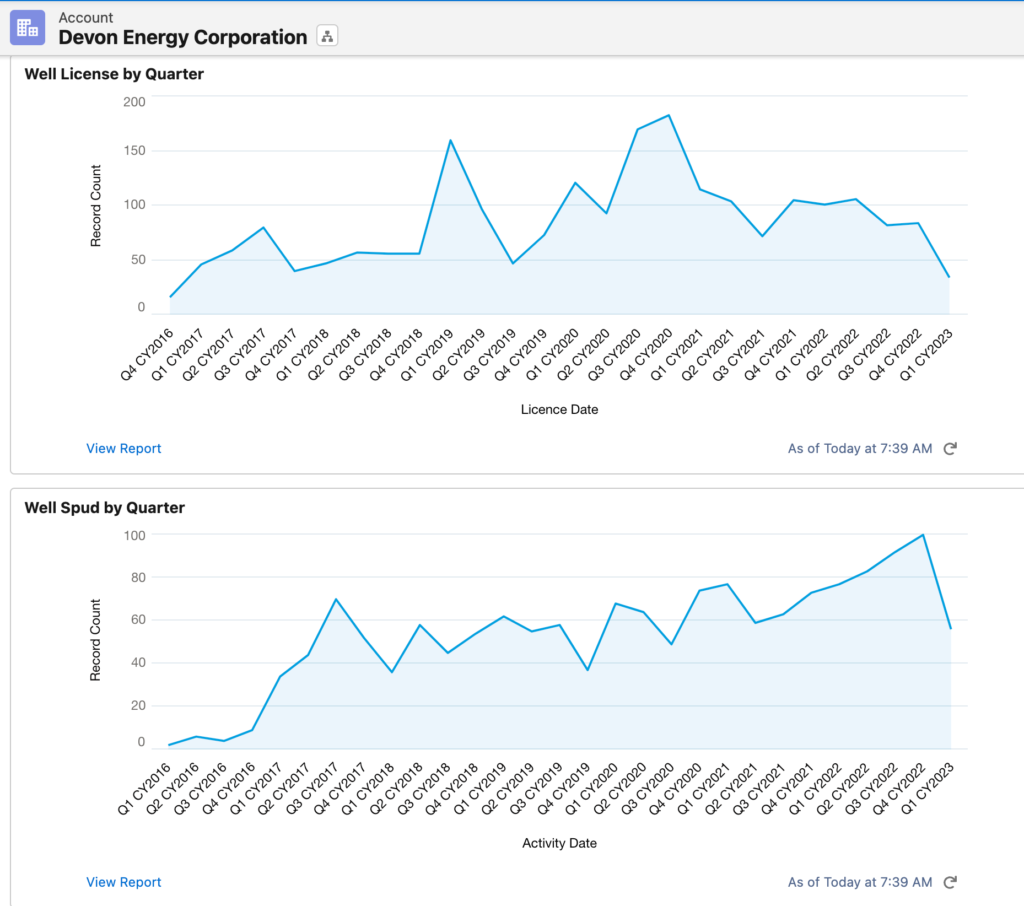This screenshot has width=1024, height=906.
Task: Click Record Count label on Spud chart
Action: pyautogui.click(x=96, y=640)
